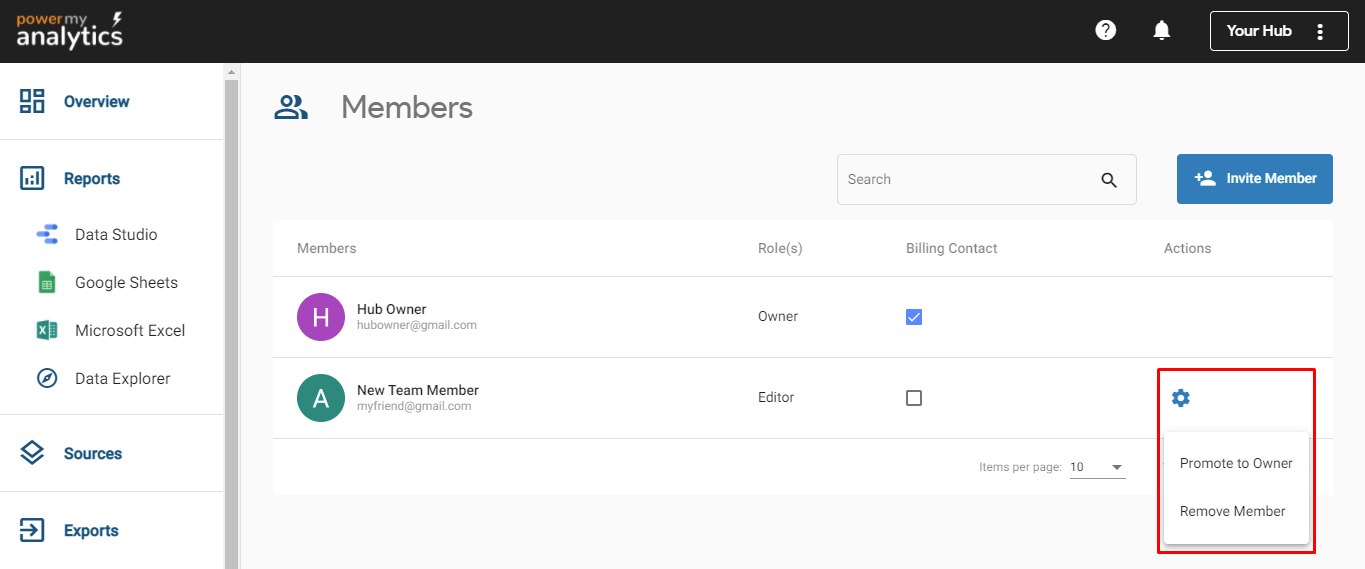Open Microsoft Excel reports

click(129, 331)
